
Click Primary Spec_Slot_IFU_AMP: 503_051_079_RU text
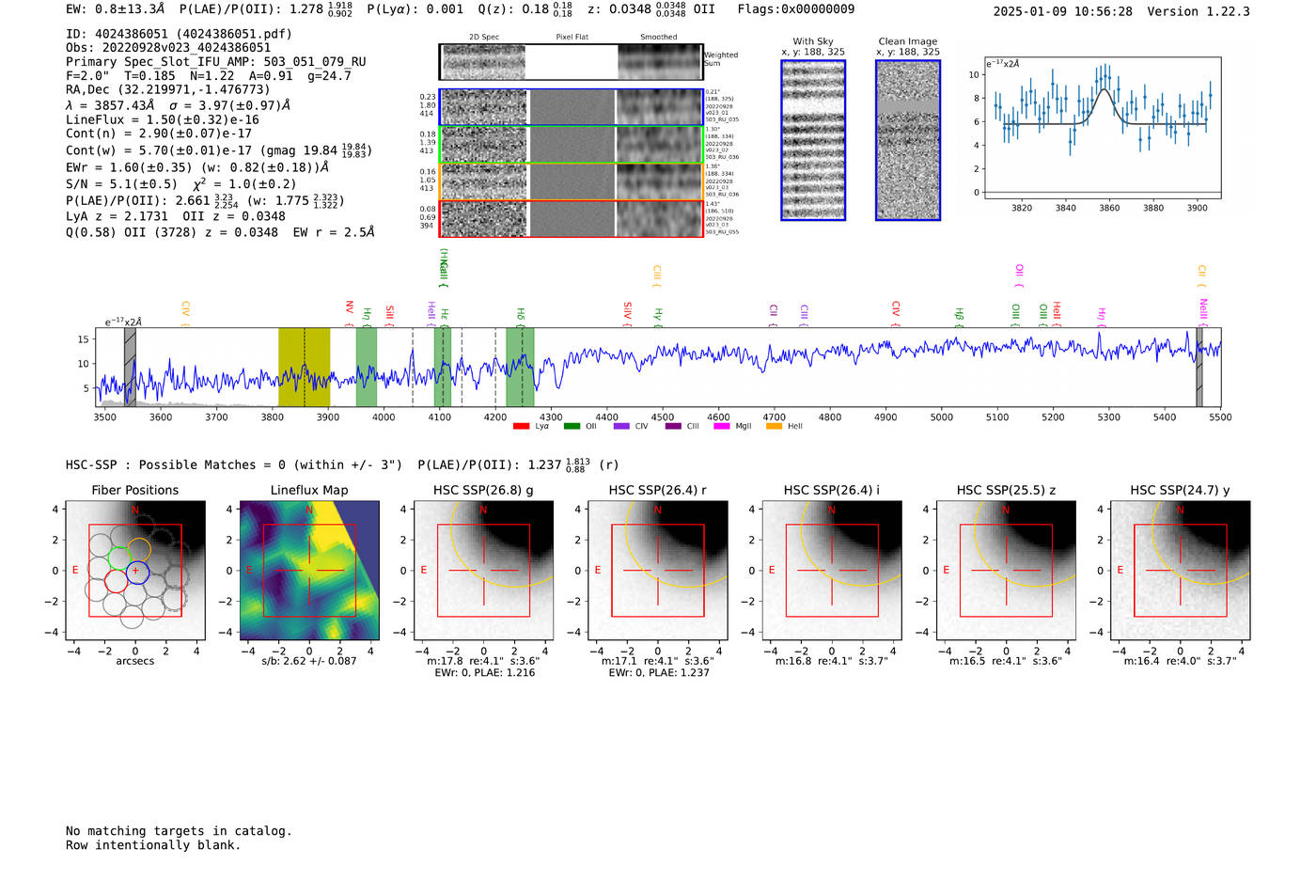pyautogui.click(x=215, y=62)
